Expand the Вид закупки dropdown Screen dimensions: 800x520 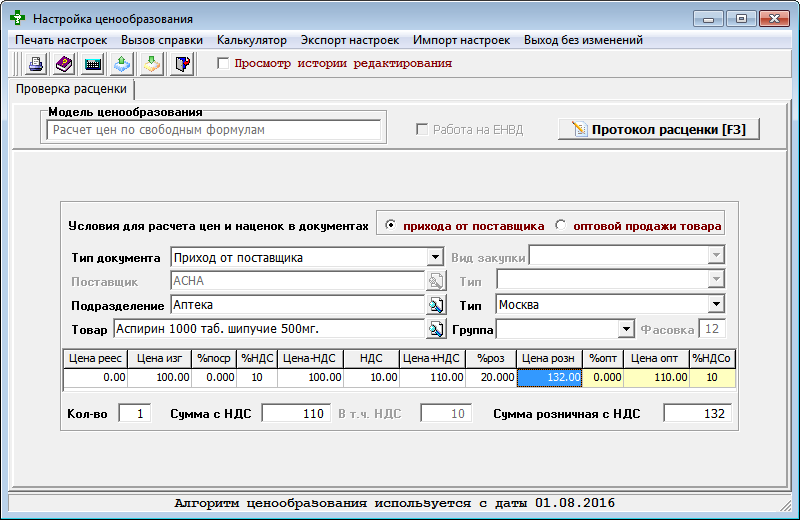pos(716,255)
